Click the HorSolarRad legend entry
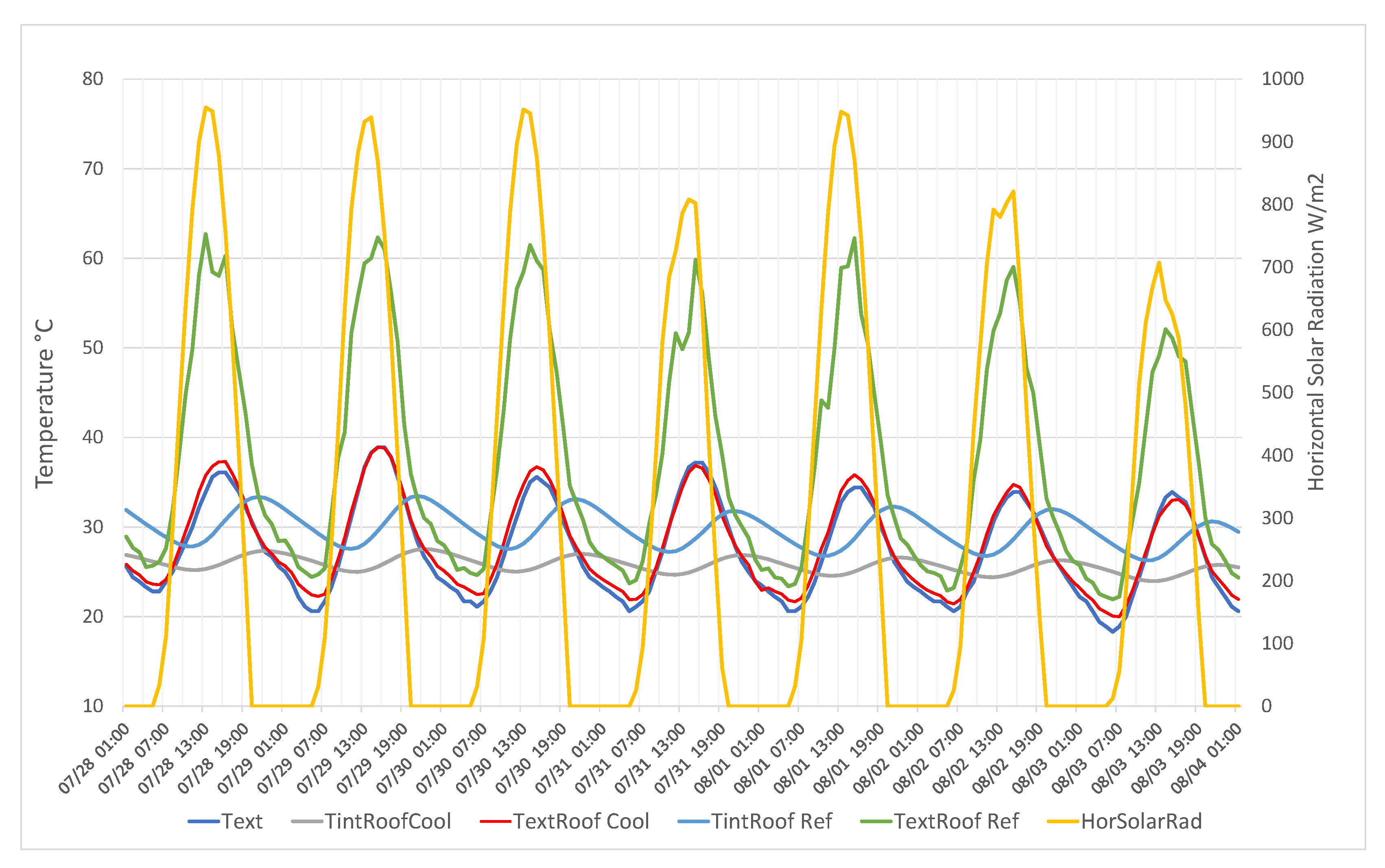The width and height of the screenshot is (1385, 868). [1141, 822]
